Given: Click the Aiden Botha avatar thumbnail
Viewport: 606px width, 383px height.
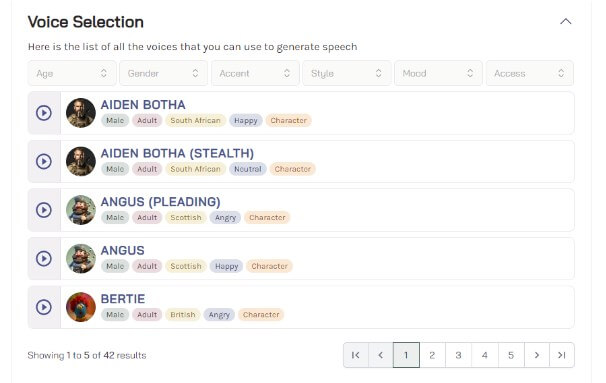Looking at the screenshot, I should [81, 113].
